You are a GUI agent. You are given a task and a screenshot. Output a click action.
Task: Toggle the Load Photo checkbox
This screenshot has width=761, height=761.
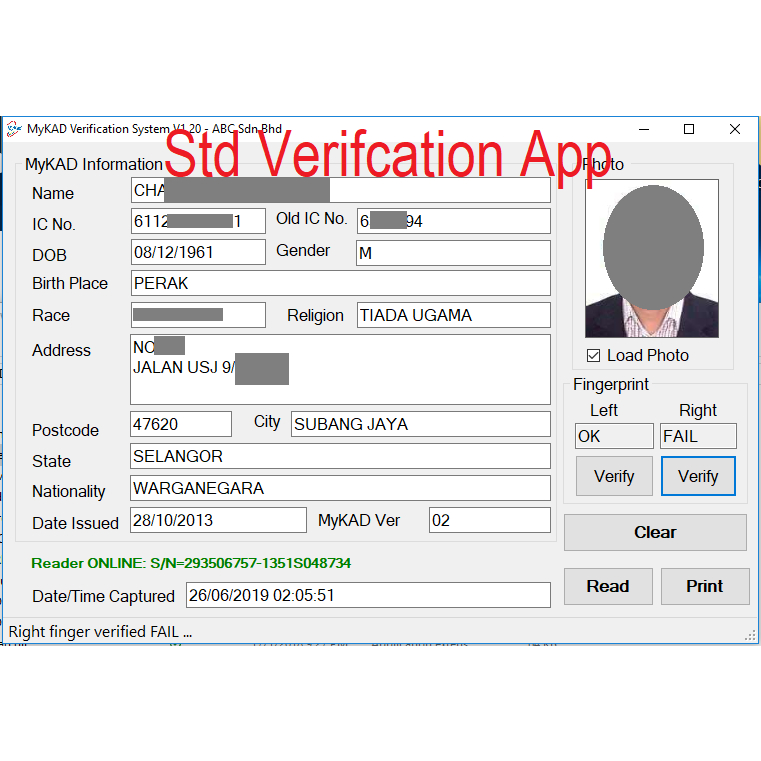(594, 356)
